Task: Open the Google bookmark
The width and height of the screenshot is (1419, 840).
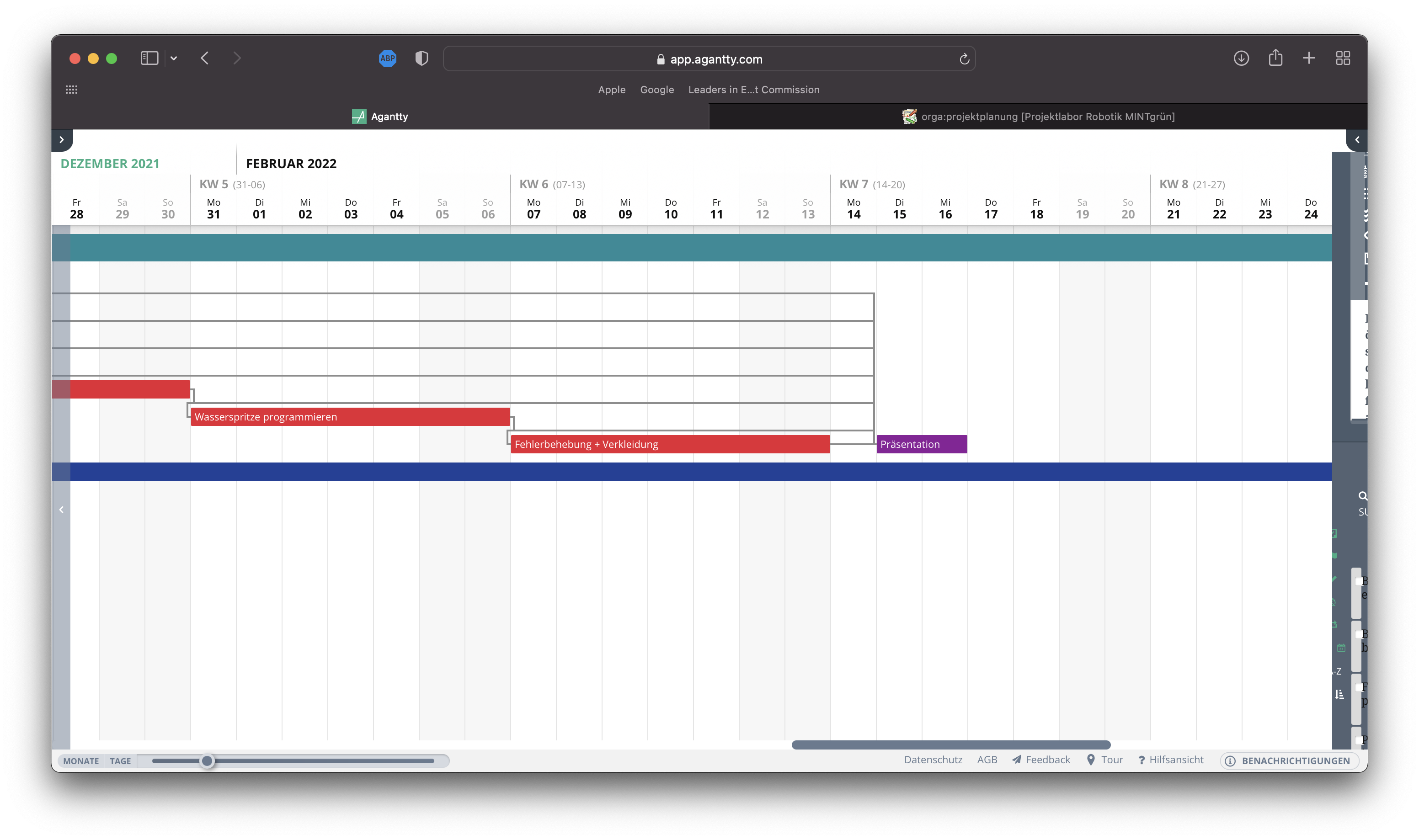Action: click(656, 90)
